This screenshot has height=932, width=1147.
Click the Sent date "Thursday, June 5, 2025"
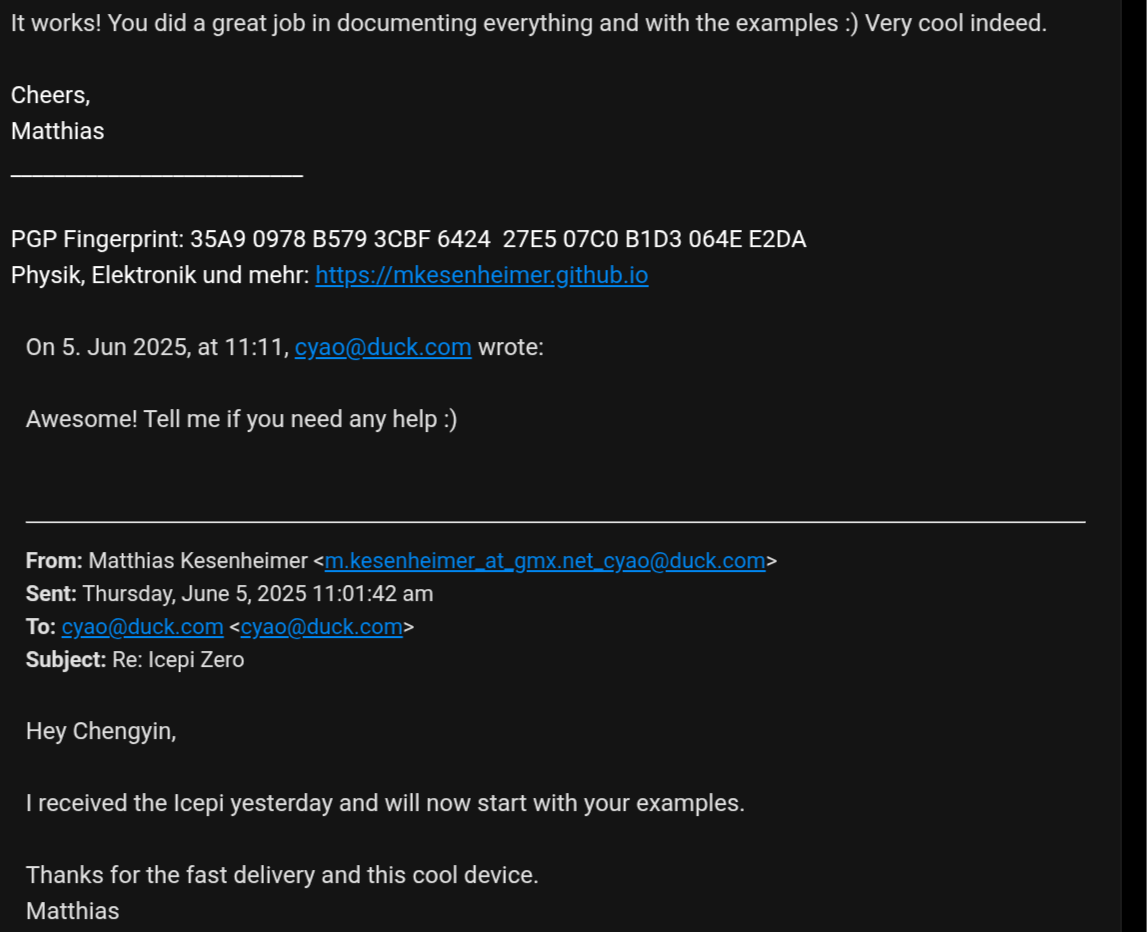tap(195, 593)
